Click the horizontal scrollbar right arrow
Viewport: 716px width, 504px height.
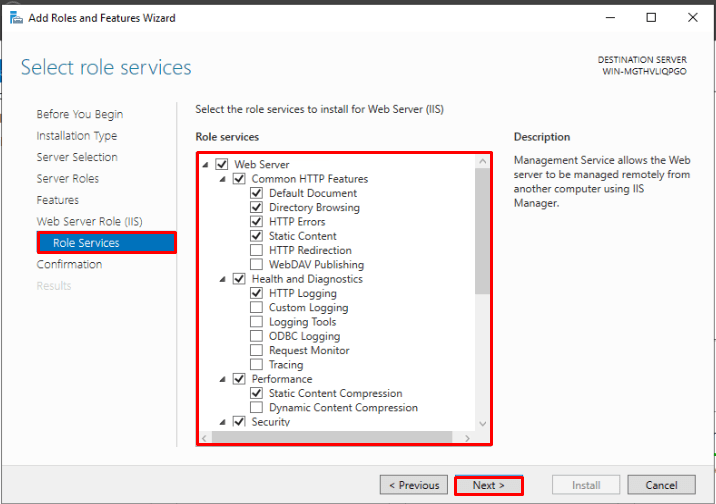(x=466, y=437)
